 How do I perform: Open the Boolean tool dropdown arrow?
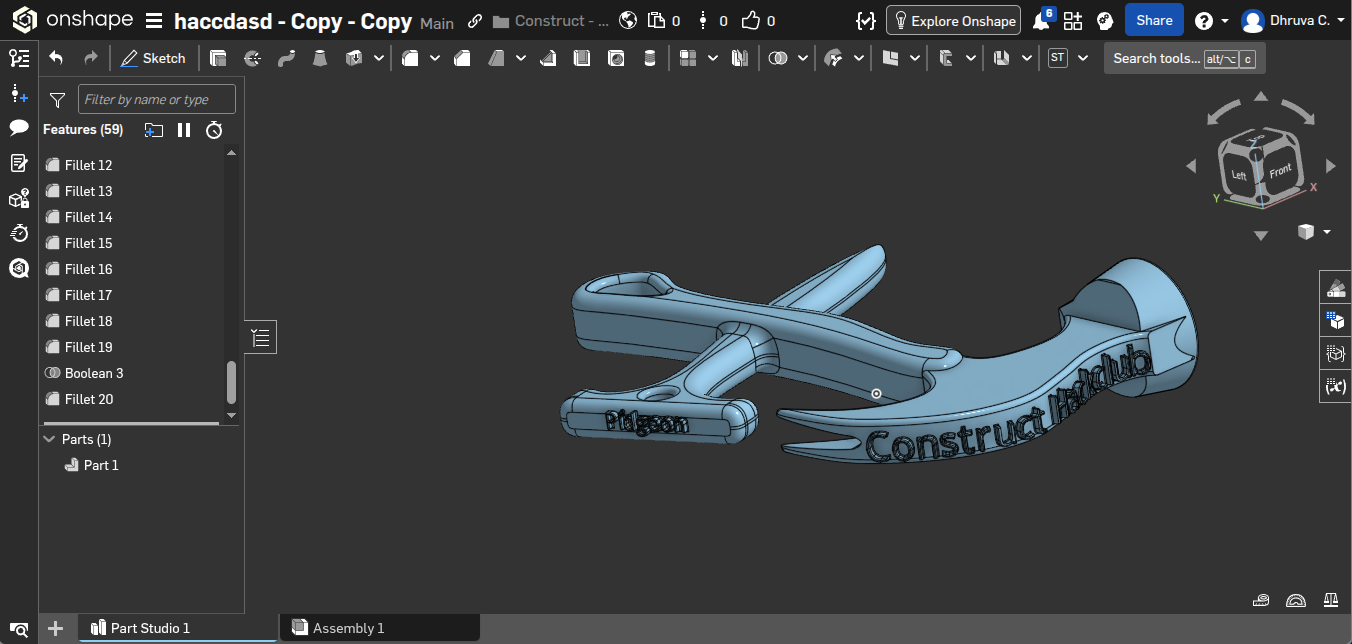[803, 58]
